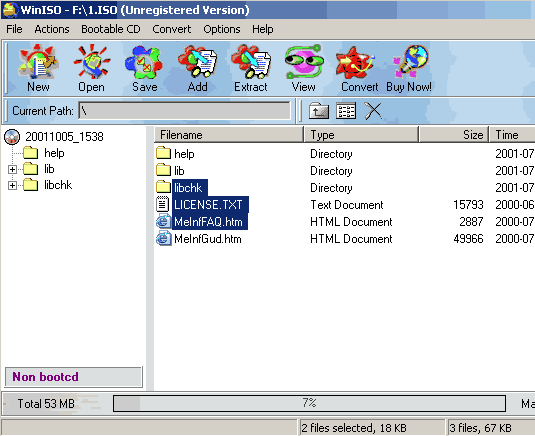Open the Bootable CD menu
535x436 pixels.
[111, 29]
